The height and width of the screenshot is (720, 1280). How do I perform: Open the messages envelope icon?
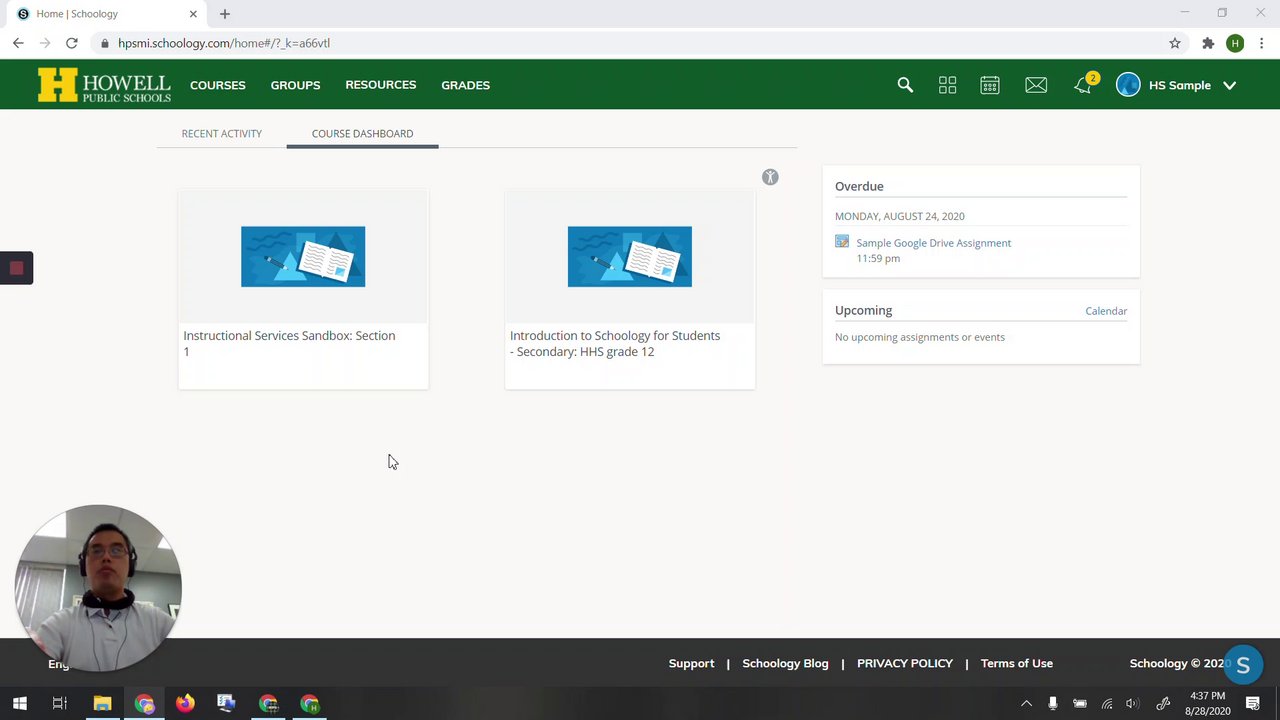click(1036, 85)
